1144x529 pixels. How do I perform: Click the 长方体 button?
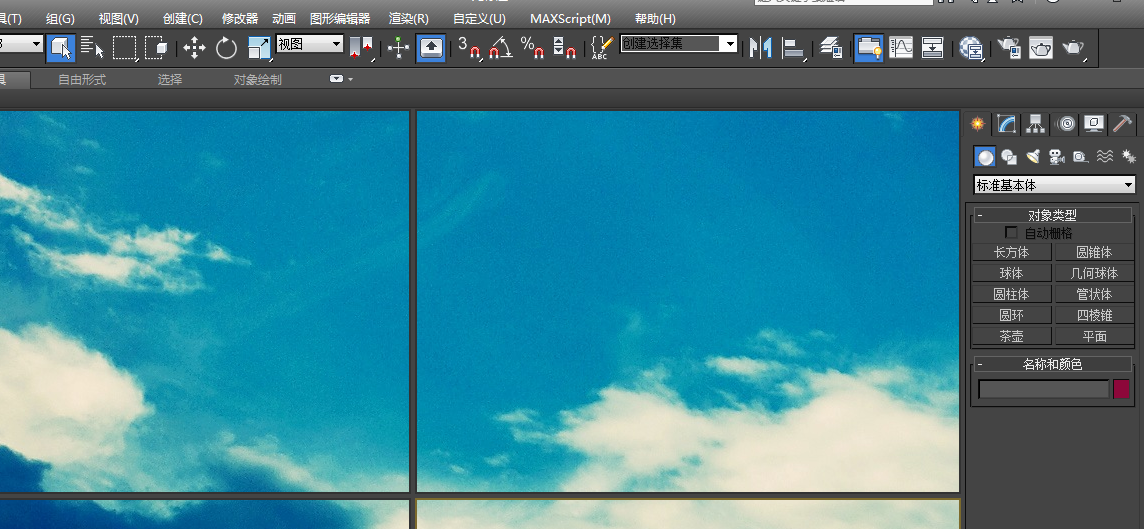pos(1011,253)
